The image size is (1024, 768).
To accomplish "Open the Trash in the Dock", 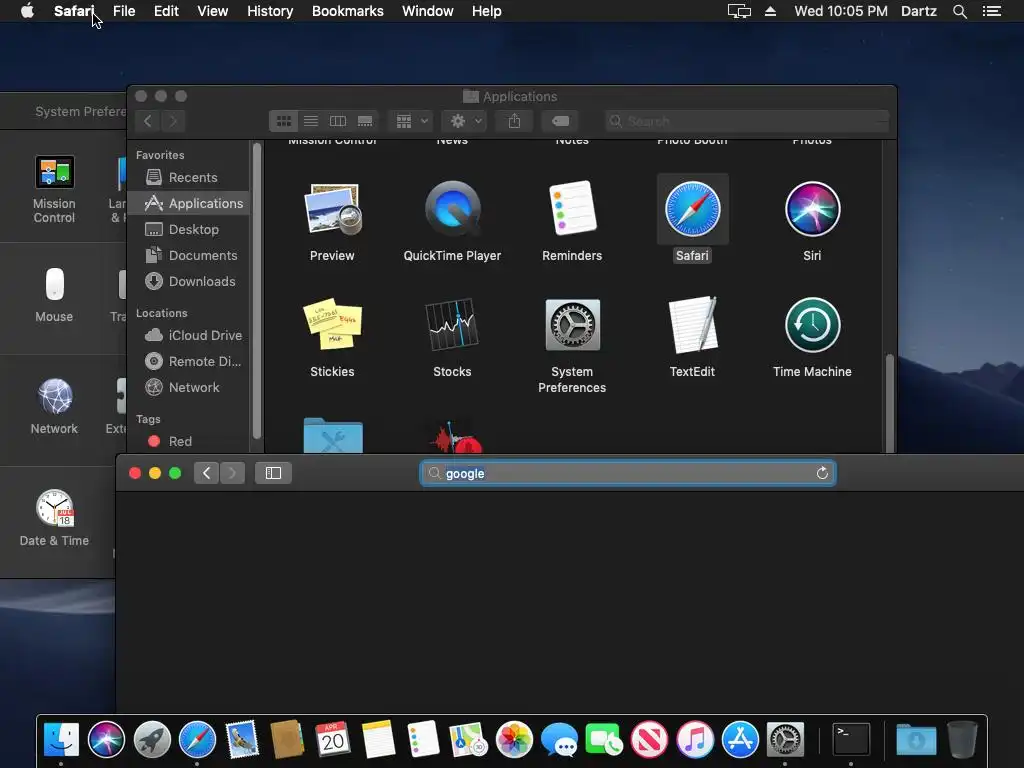I will click(962, 739).
